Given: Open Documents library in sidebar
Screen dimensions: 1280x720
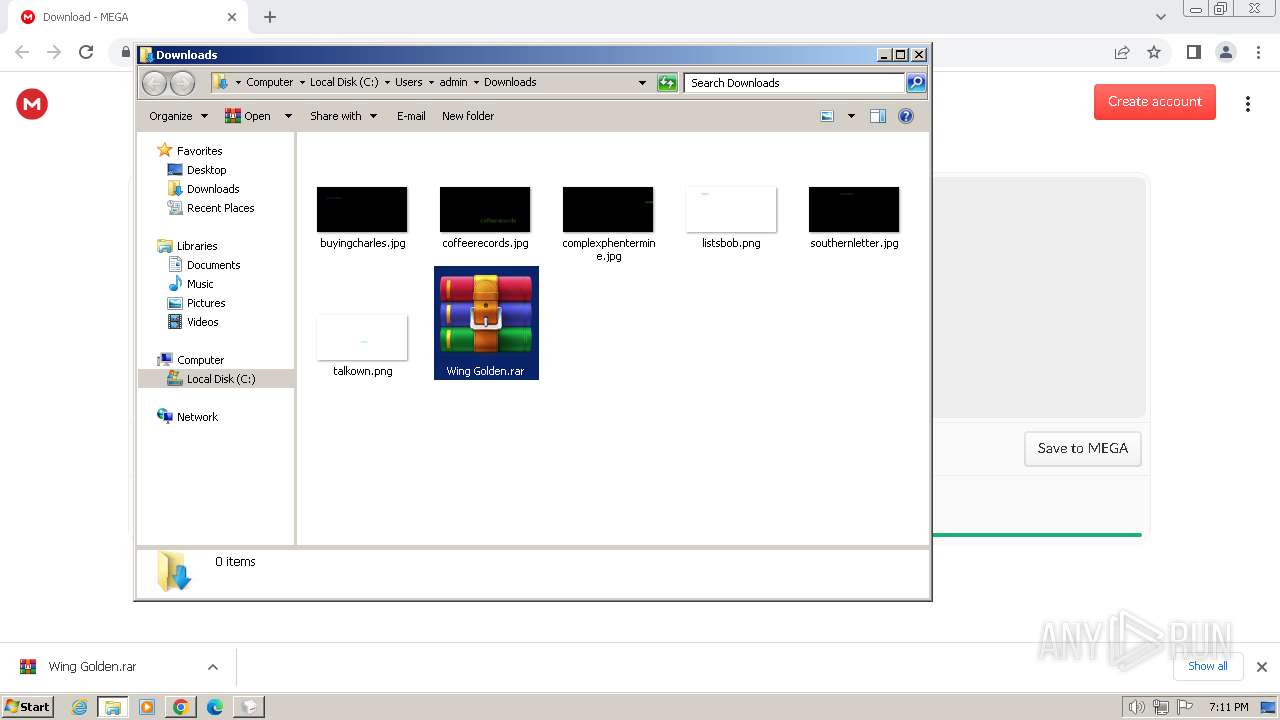Looking at the screenshot, I should tap(213, 265).
